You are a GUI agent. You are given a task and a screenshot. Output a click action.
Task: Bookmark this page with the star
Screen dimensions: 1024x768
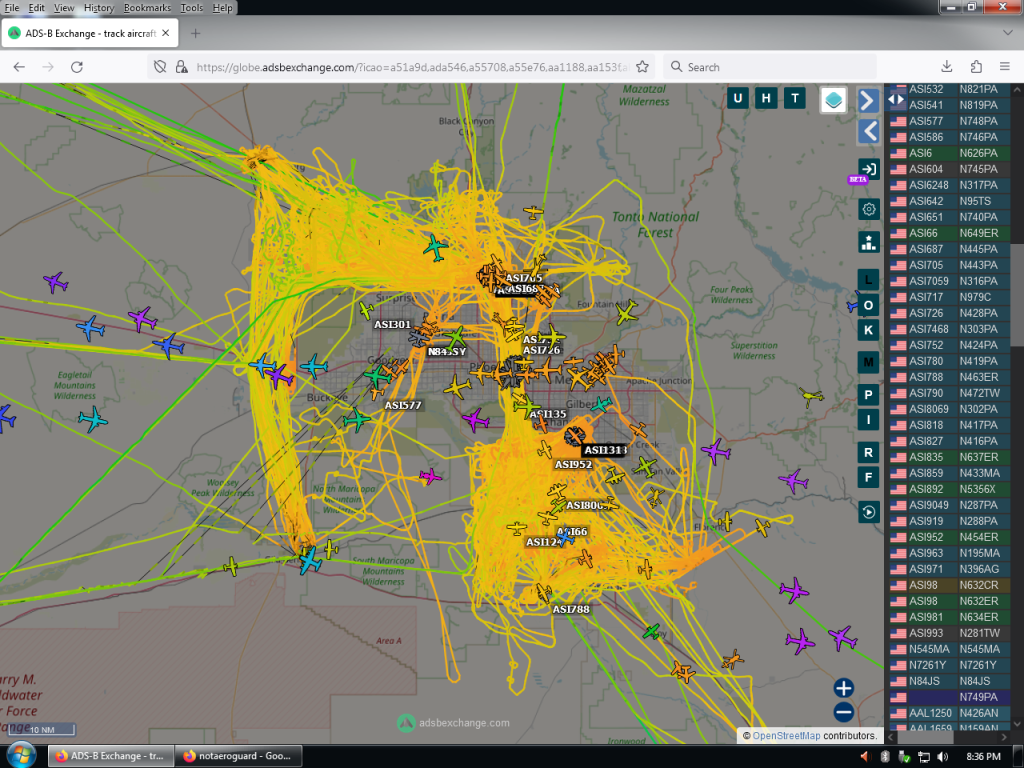[x=643, y=67]
